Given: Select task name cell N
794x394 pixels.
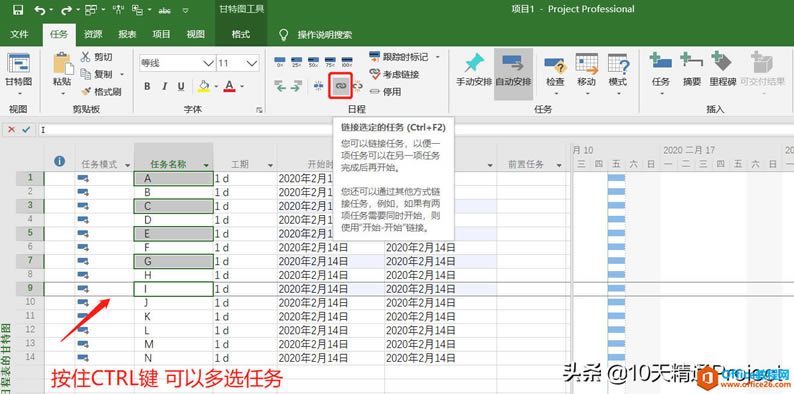Looking at the screenshot, I should click(173, 358).
